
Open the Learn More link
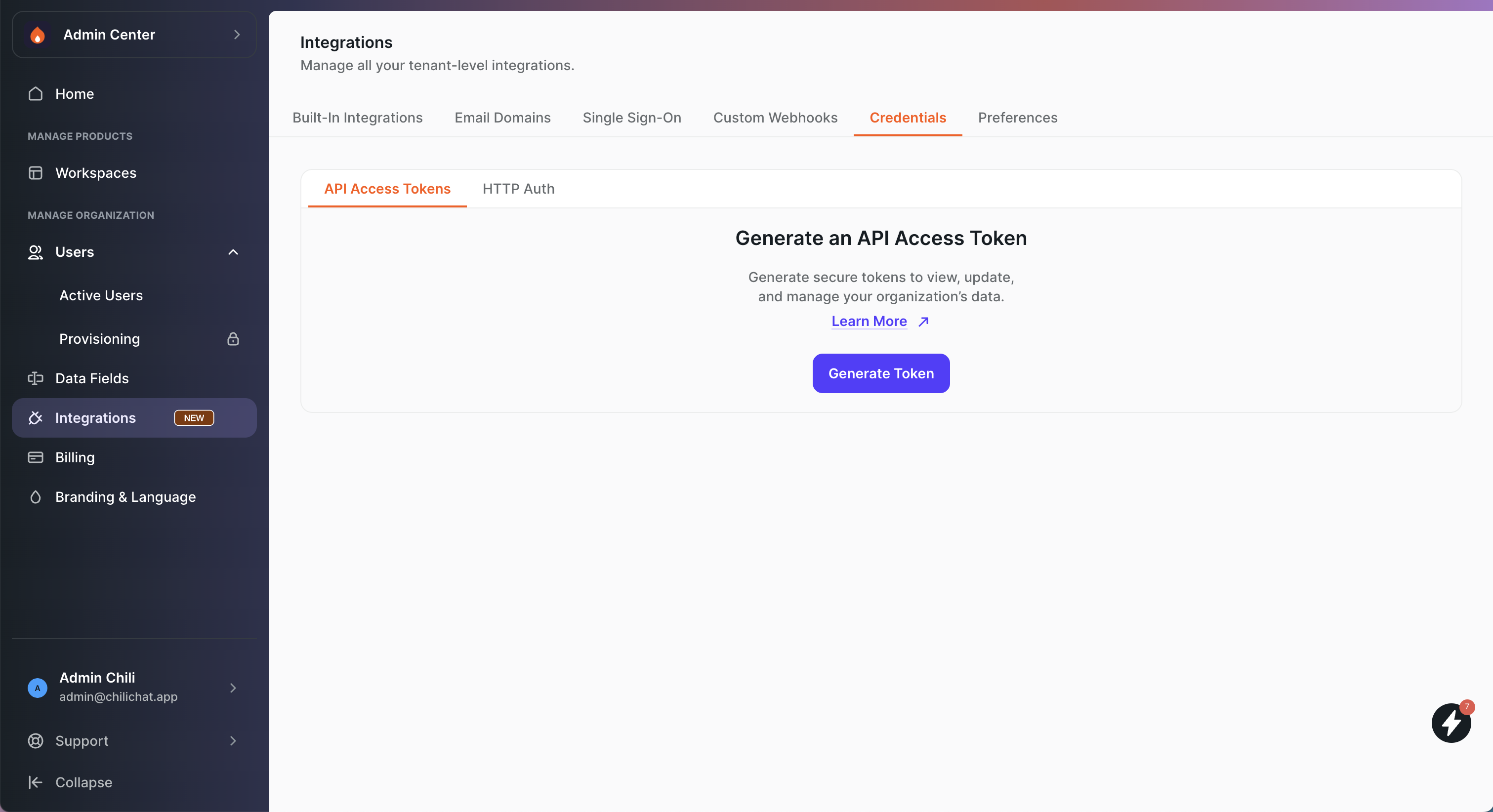[x=869, y=321]
